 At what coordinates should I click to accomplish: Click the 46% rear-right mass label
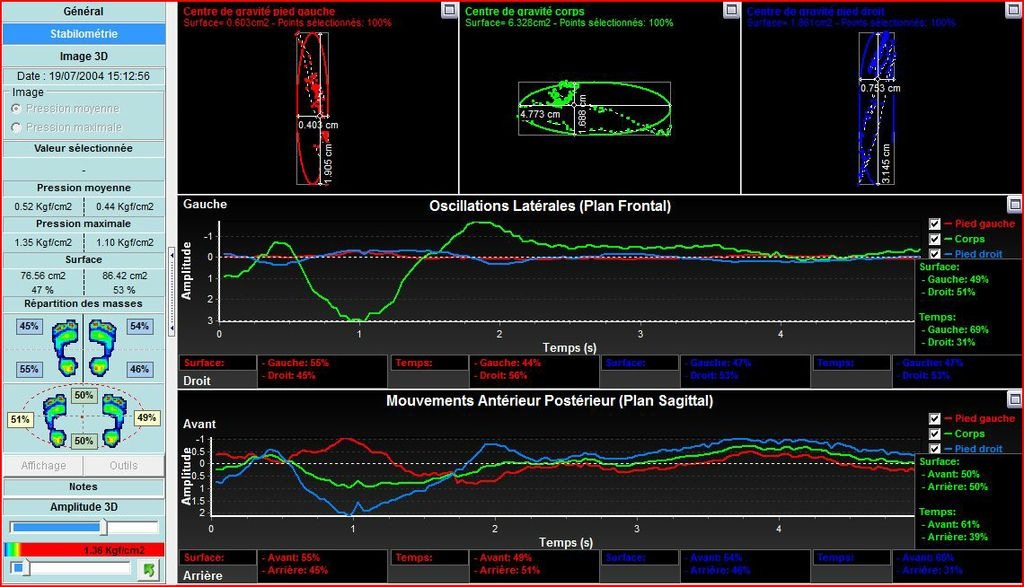coord(140,369)
